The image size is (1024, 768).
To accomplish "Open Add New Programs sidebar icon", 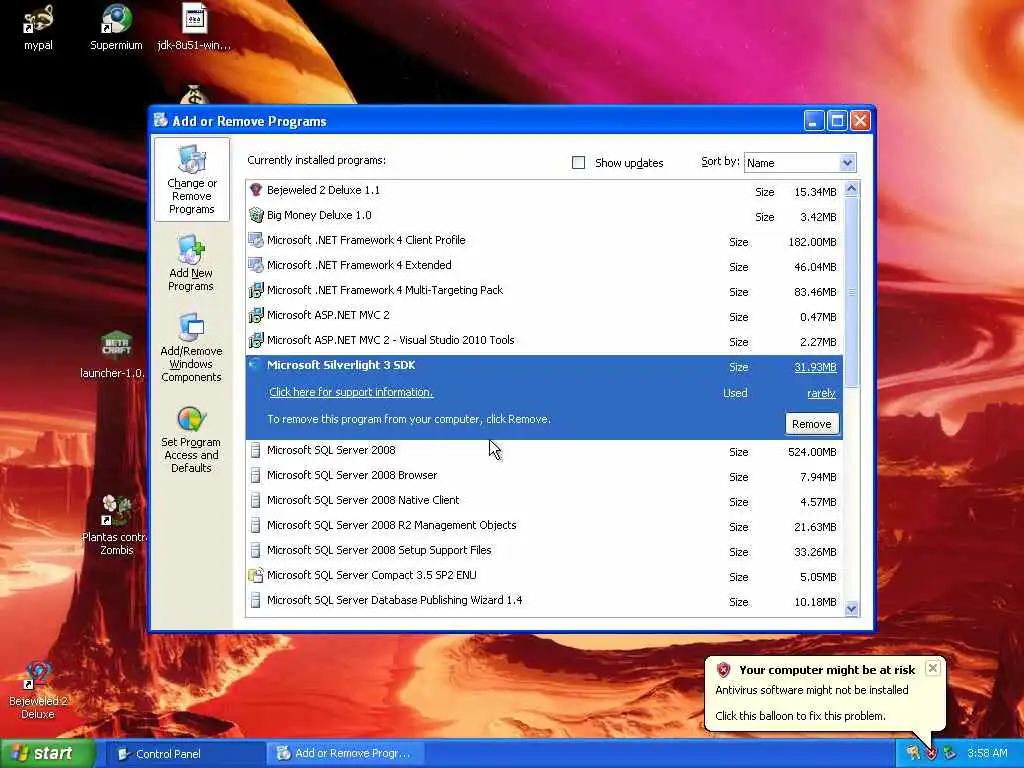I will (x=191, y=249).
